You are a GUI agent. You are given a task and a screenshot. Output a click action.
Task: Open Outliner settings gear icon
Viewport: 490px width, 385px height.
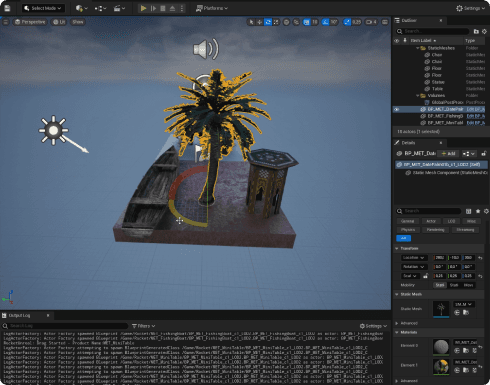[484, 31]
